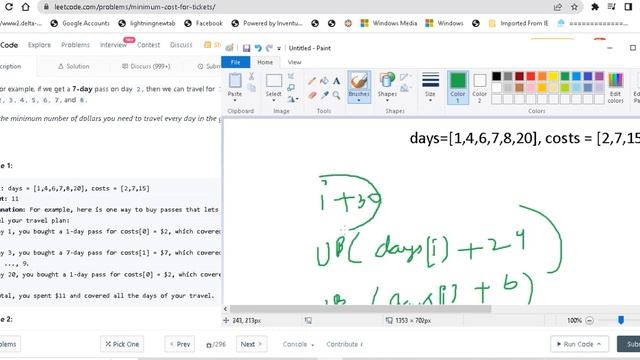Open the browser Extensions puzzle icon
This screenshot has width=640, height=360.
point(595,7)
